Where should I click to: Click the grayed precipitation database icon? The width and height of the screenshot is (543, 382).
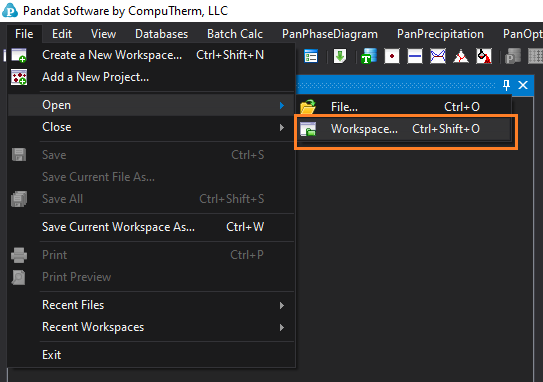[513, 56]
